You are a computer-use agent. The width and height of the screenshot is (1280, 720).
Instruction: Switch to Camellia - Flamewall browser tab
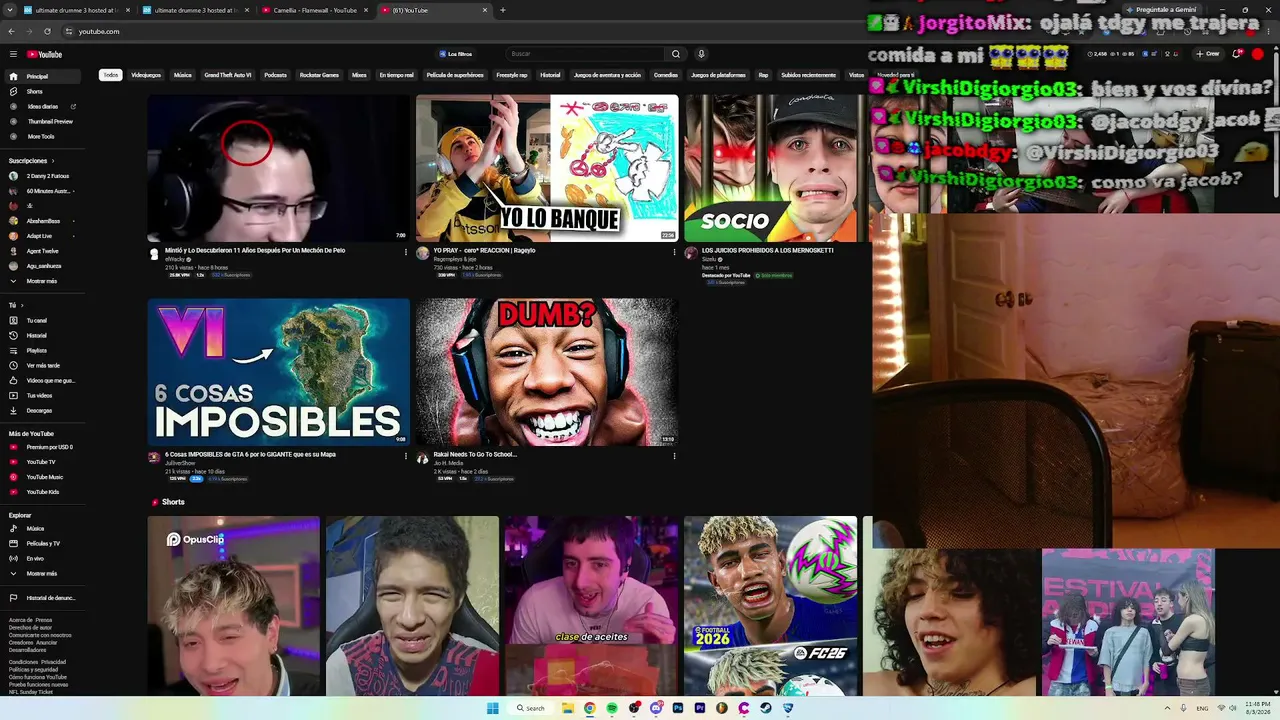point(316,10)
